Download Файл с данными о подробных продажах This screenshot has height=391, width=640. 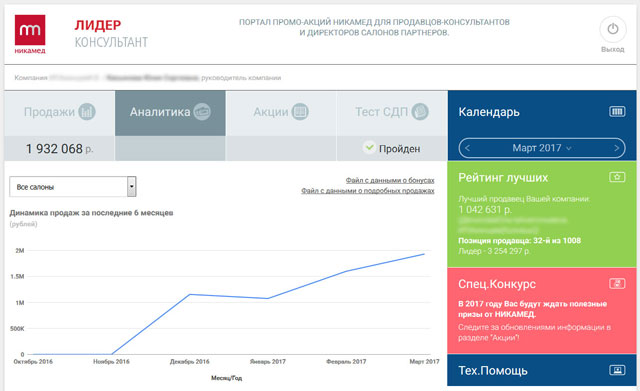368,191
